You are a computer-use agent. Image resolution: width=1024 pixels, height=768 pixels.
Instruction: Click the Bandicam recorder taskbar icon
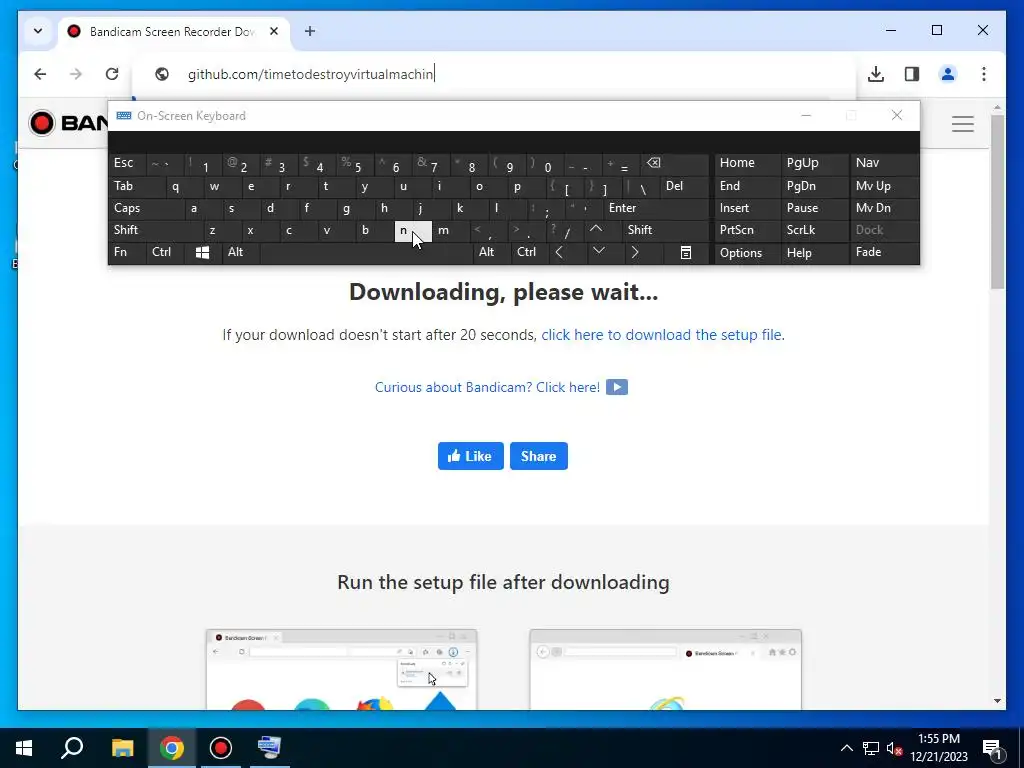[221, 748]
